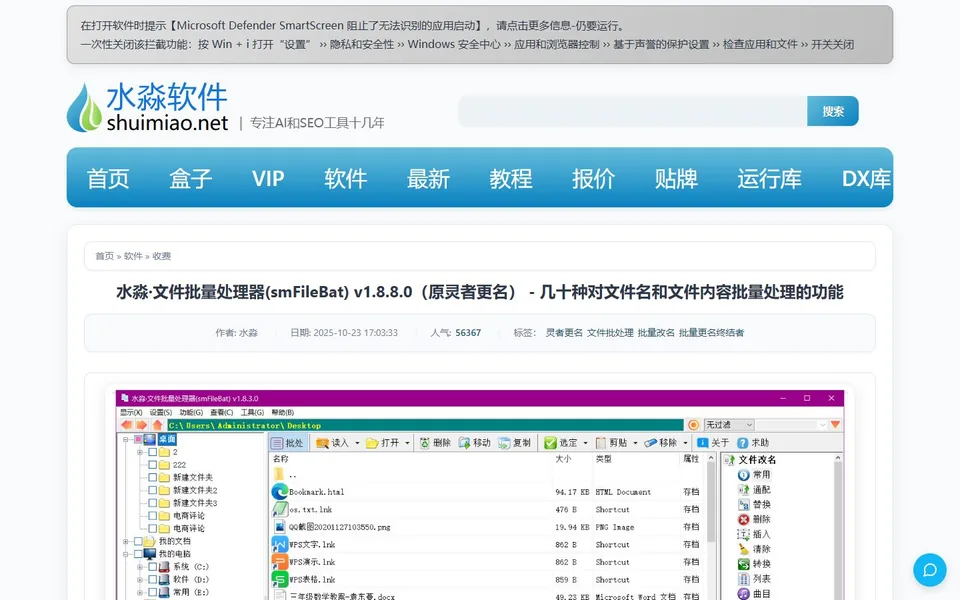Check the box beside folder 222
The height and width of the screenshot is (600, 960).
click(x=152, y=465)
